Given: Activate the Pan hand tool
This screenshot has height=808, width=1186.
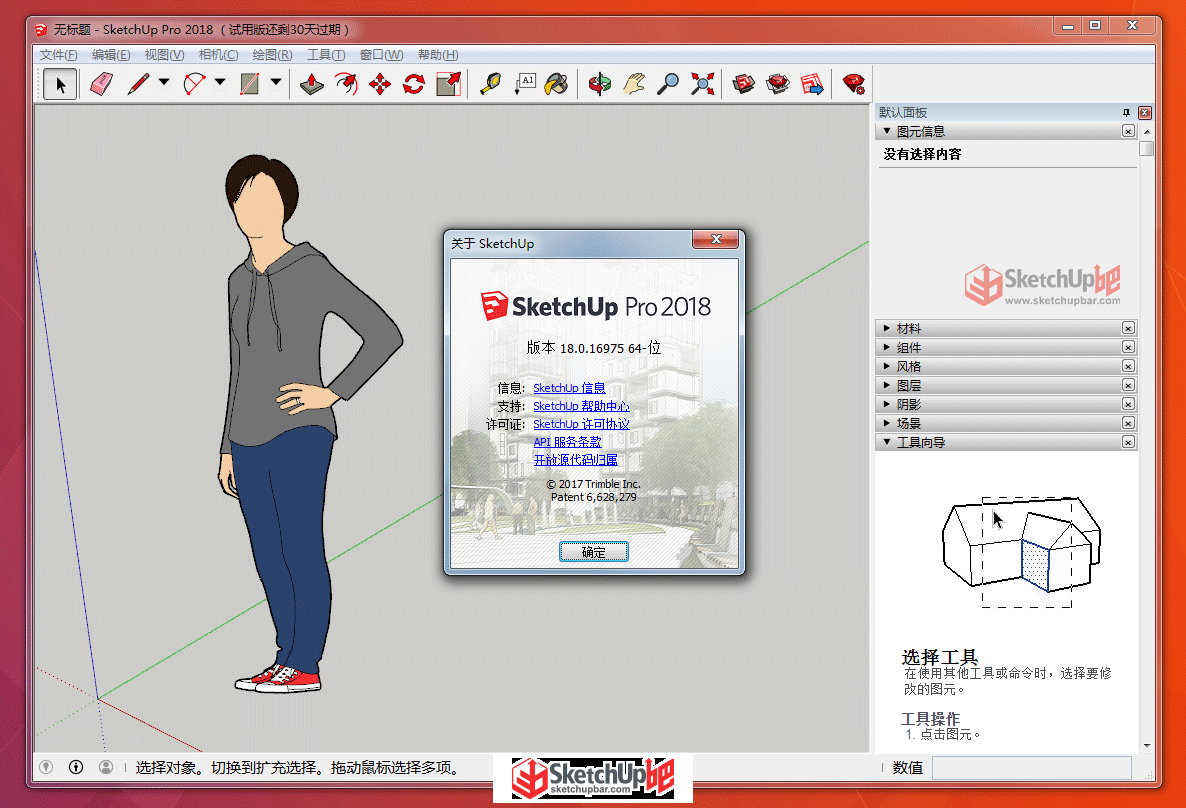Looking at the screenshot, I should tap(634, 84).
